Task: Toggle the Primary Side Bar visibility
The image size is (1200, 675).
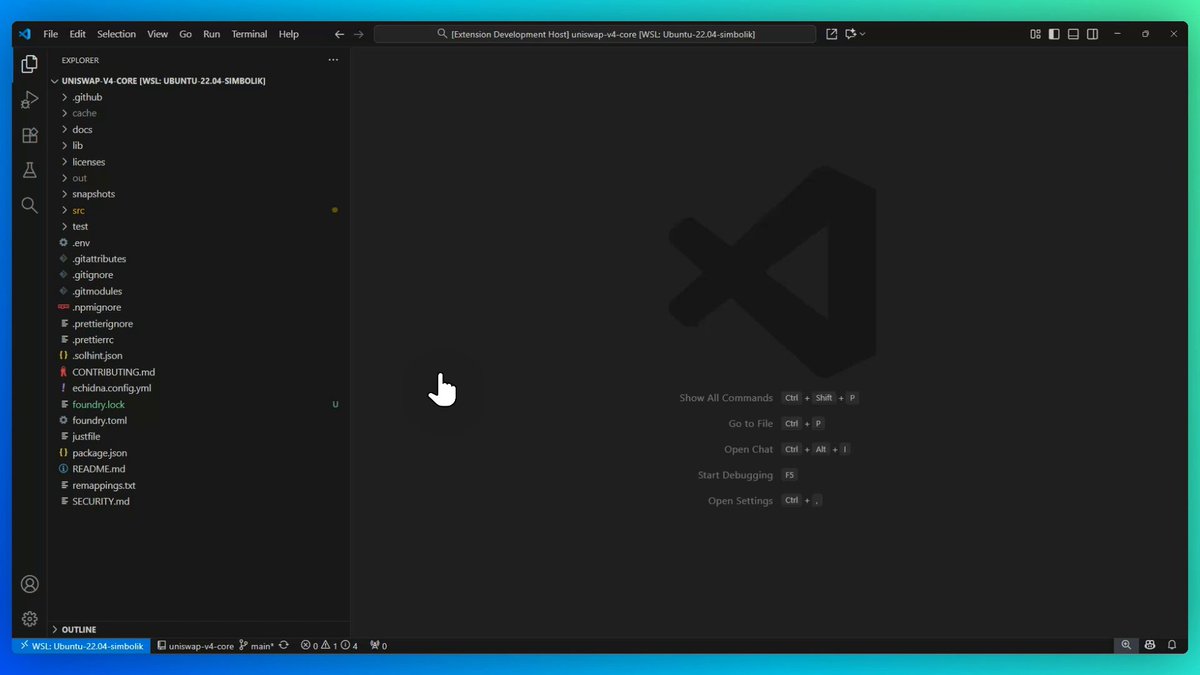Action: click(1054, 34)
